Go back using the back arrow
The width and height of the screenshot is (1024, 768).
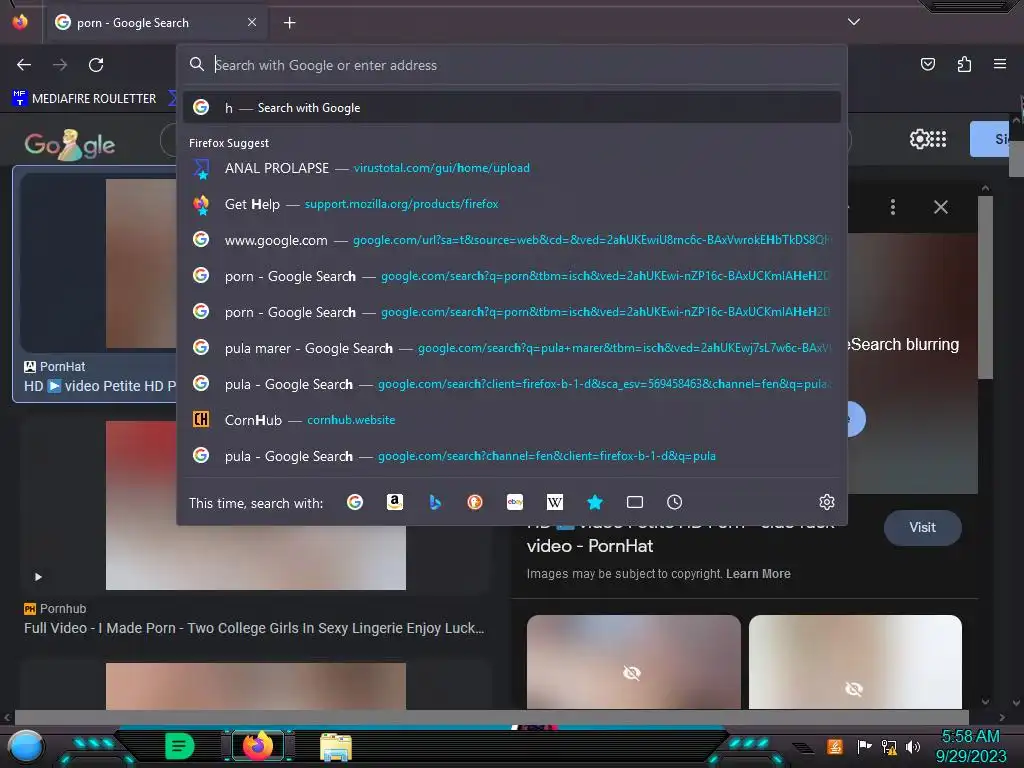click(24, 65)
